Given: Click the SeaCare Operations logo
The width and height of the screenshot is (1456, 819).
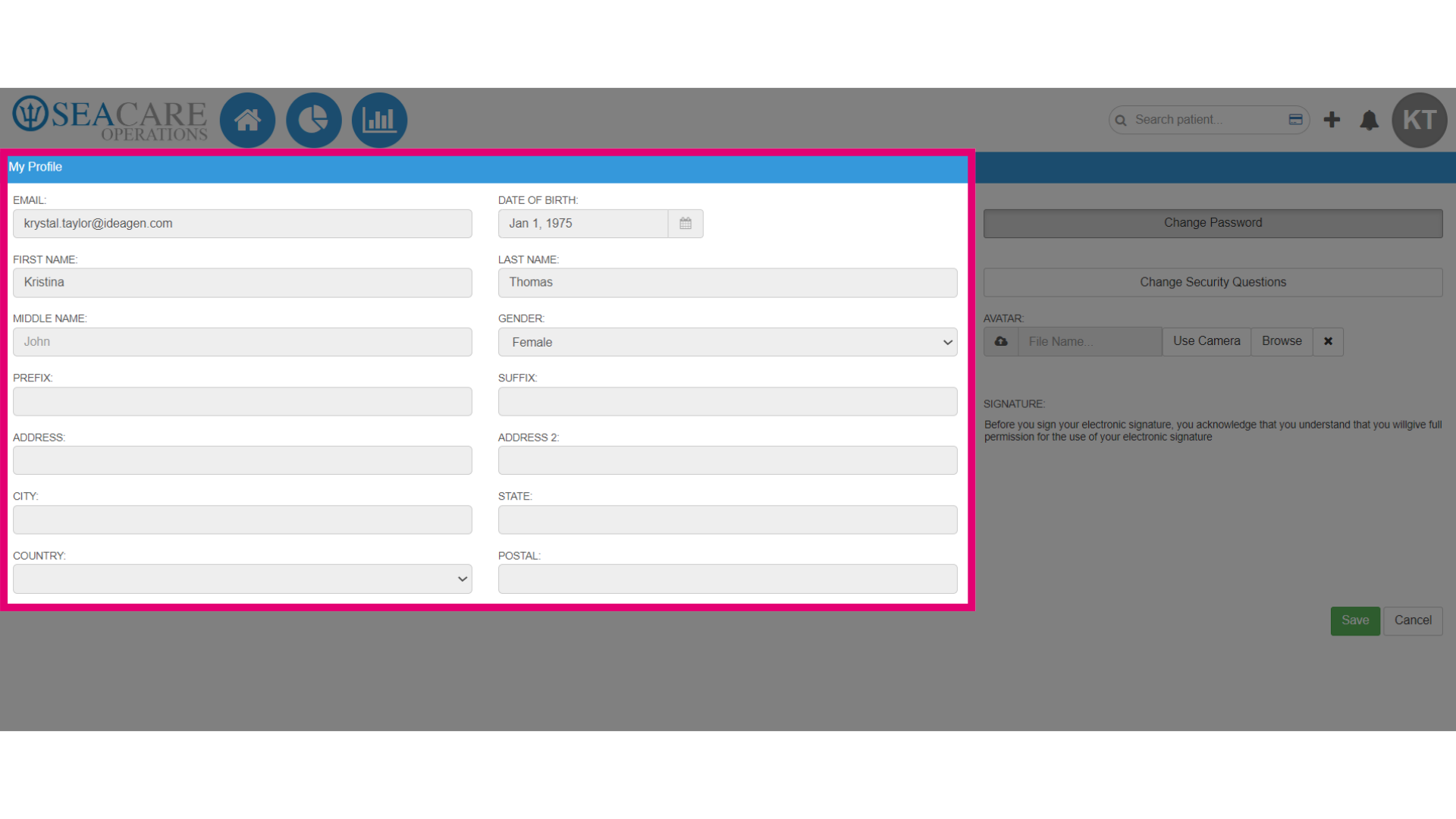Looking at the screenshot, I should (x=110, y=119).
